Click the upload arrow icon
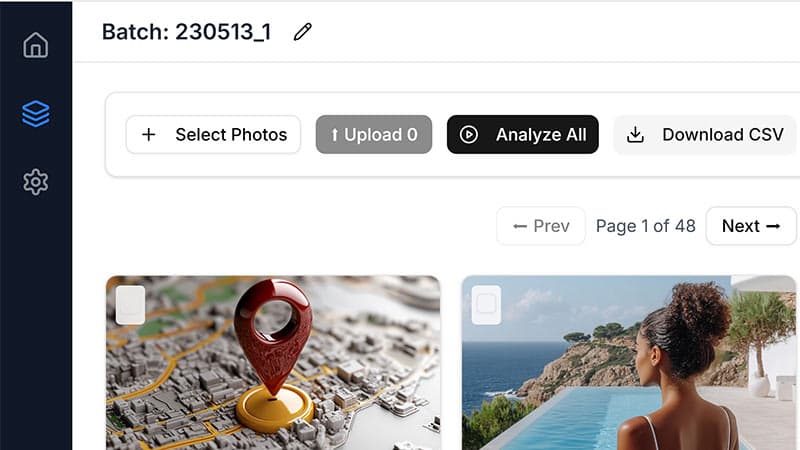Image resolution: width=800 pixels, height=450 pixels. pos(334,135)
